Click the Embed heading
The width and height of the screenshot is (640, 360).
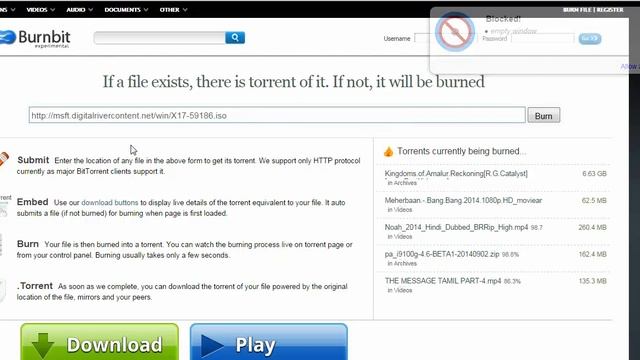(33, 202)
